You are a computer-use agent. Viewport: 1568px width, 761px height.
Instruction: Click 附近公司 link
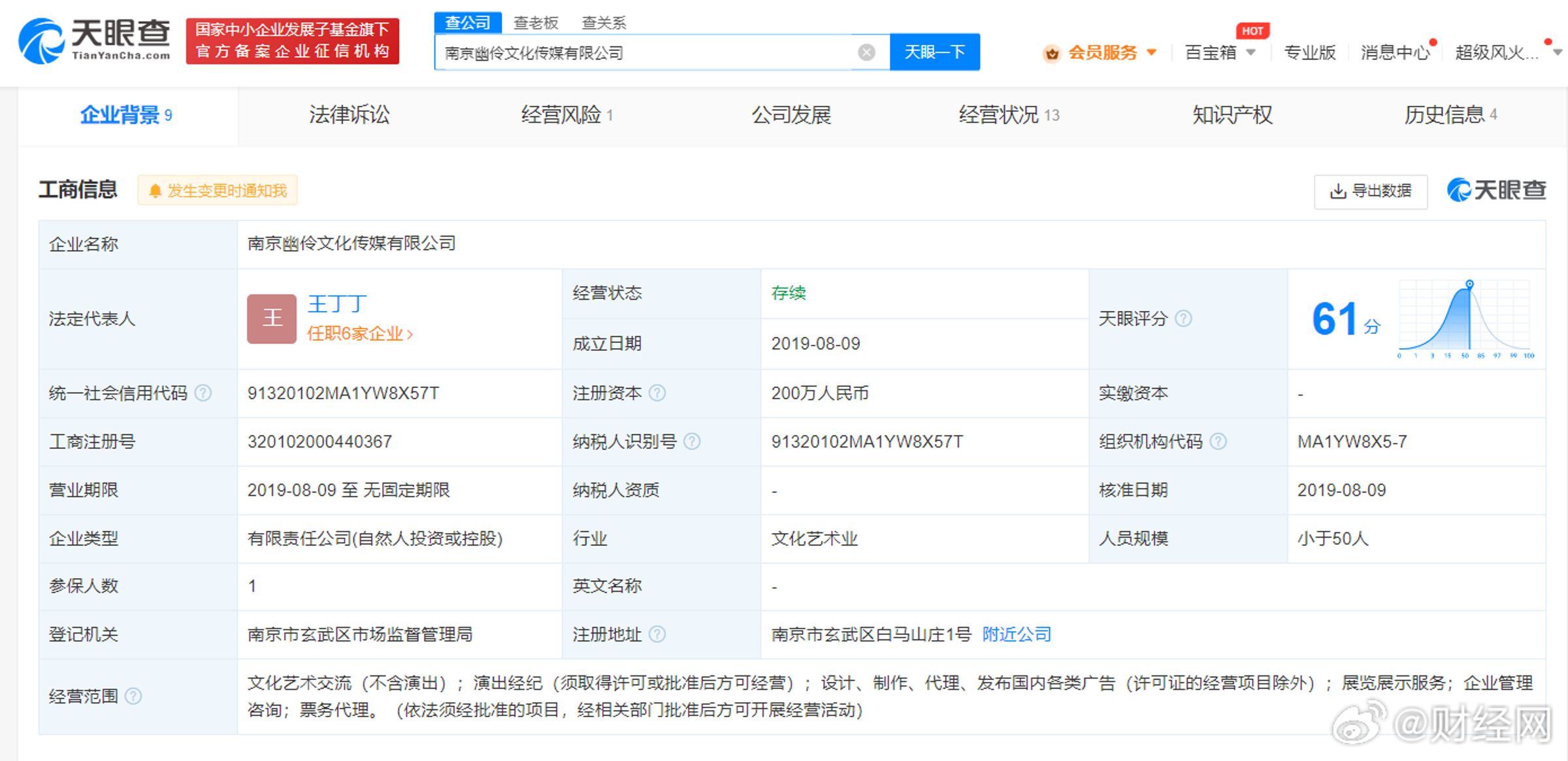pyautogui.click(x=1017, y=634)
